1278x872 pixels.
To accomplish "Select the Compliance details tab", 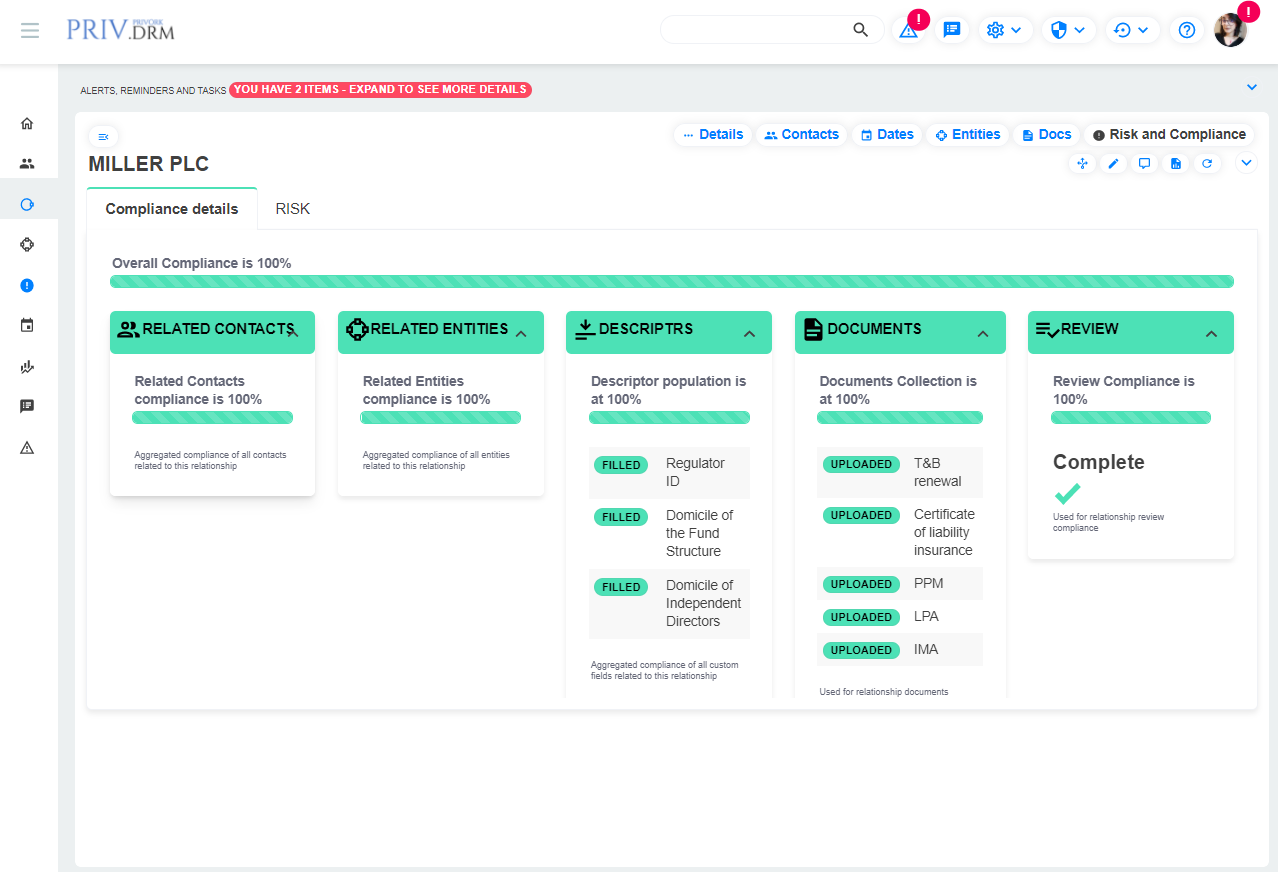I will click(172, 209).
